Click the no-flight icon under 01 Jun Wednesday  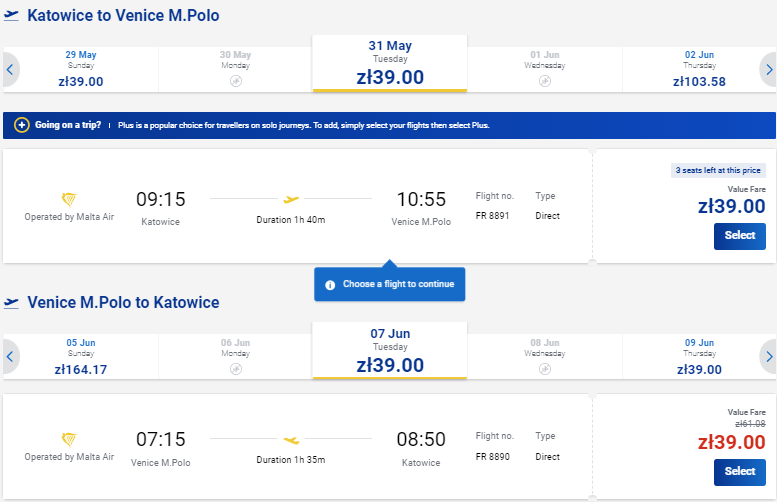[545, 81]
